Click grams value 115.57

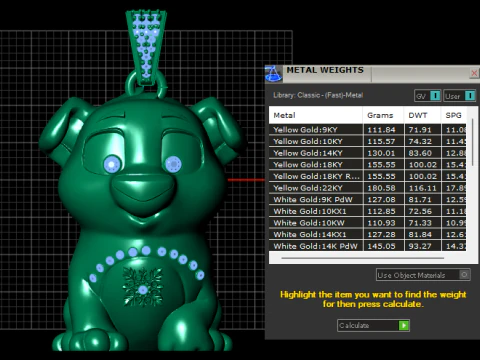coord(381,141)
